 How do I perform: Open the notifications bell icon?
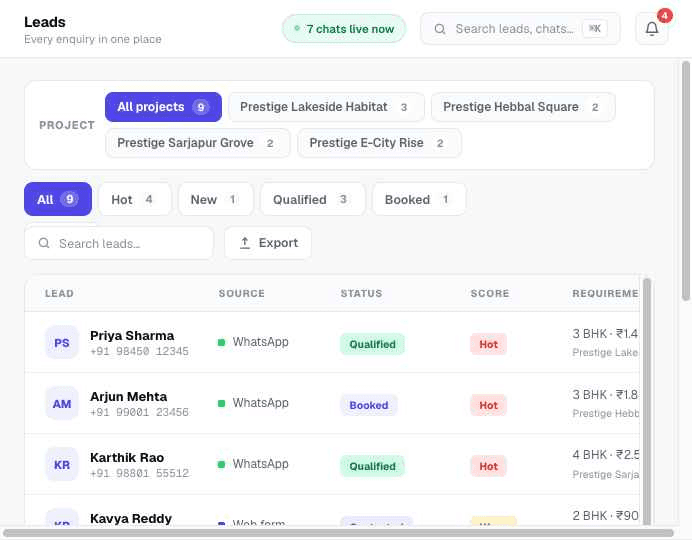pos(652,29)
